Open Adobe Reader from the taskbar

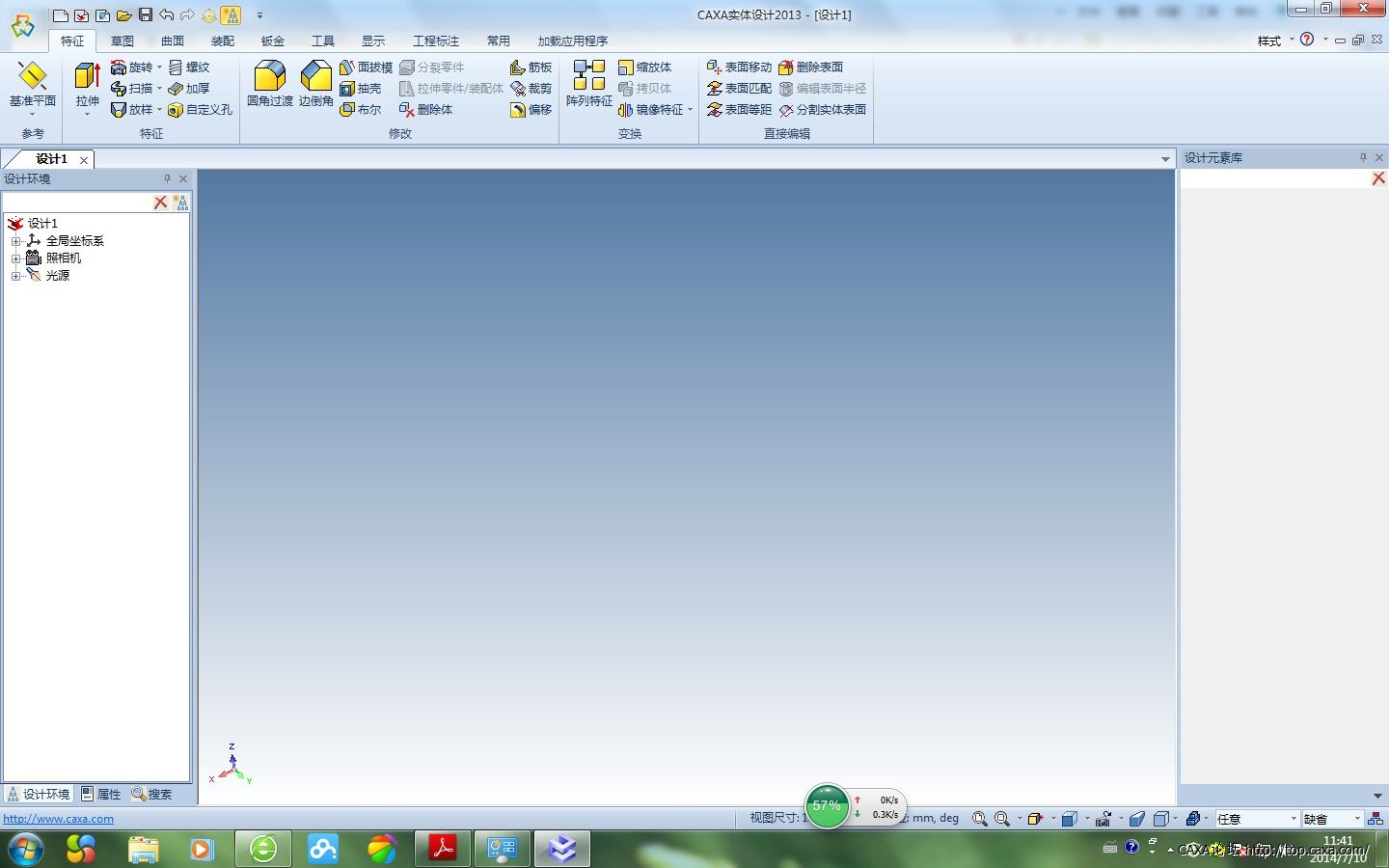click(x=442, y=849)
